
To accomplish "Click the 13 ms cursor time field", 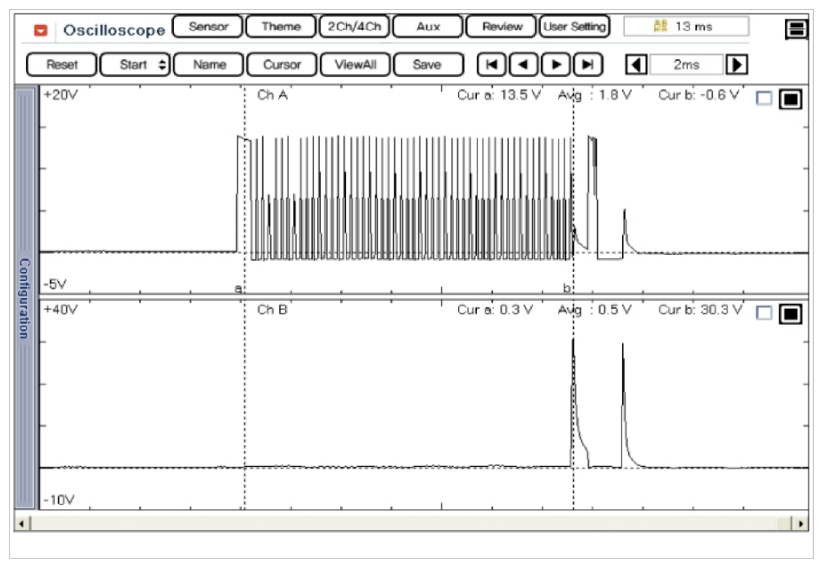I will point(685,27).
